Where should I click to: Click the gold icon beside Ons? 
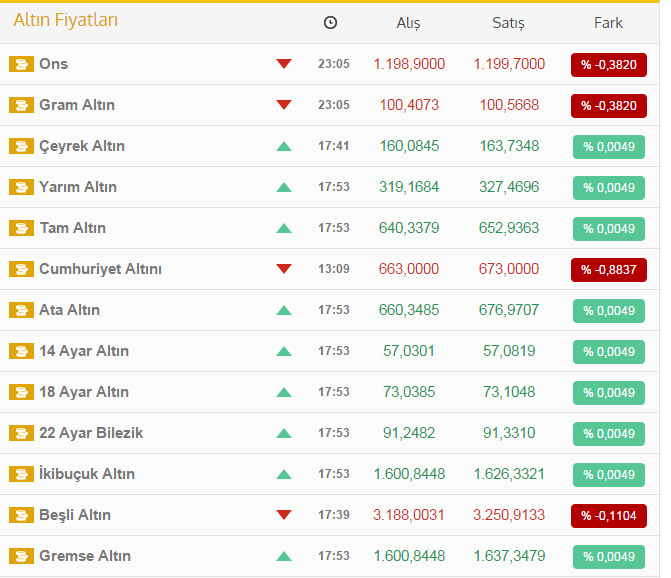(21, 64)
